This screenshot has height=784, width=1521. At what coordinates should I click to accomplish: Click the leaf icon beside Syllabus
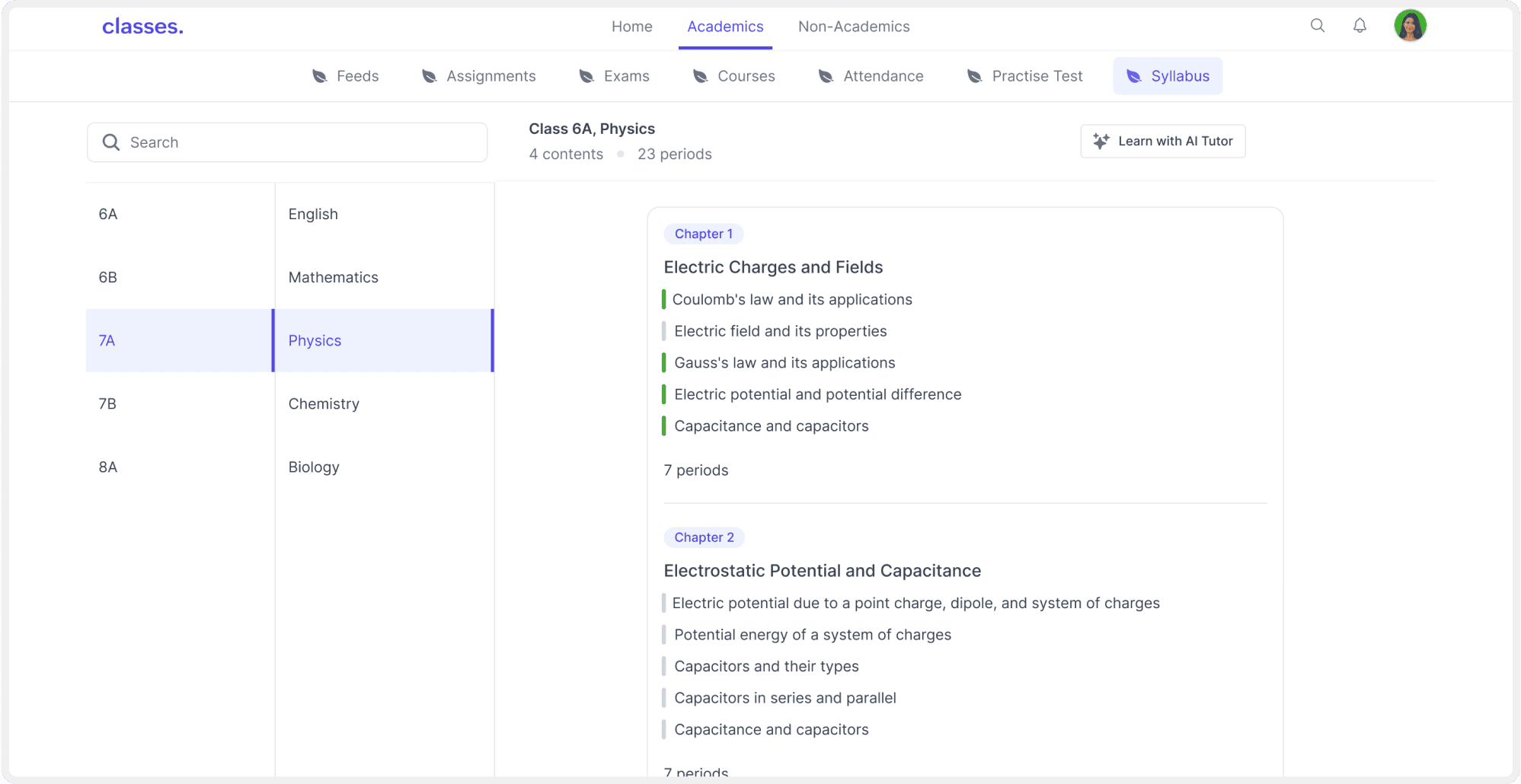(x=1133, y=76)
